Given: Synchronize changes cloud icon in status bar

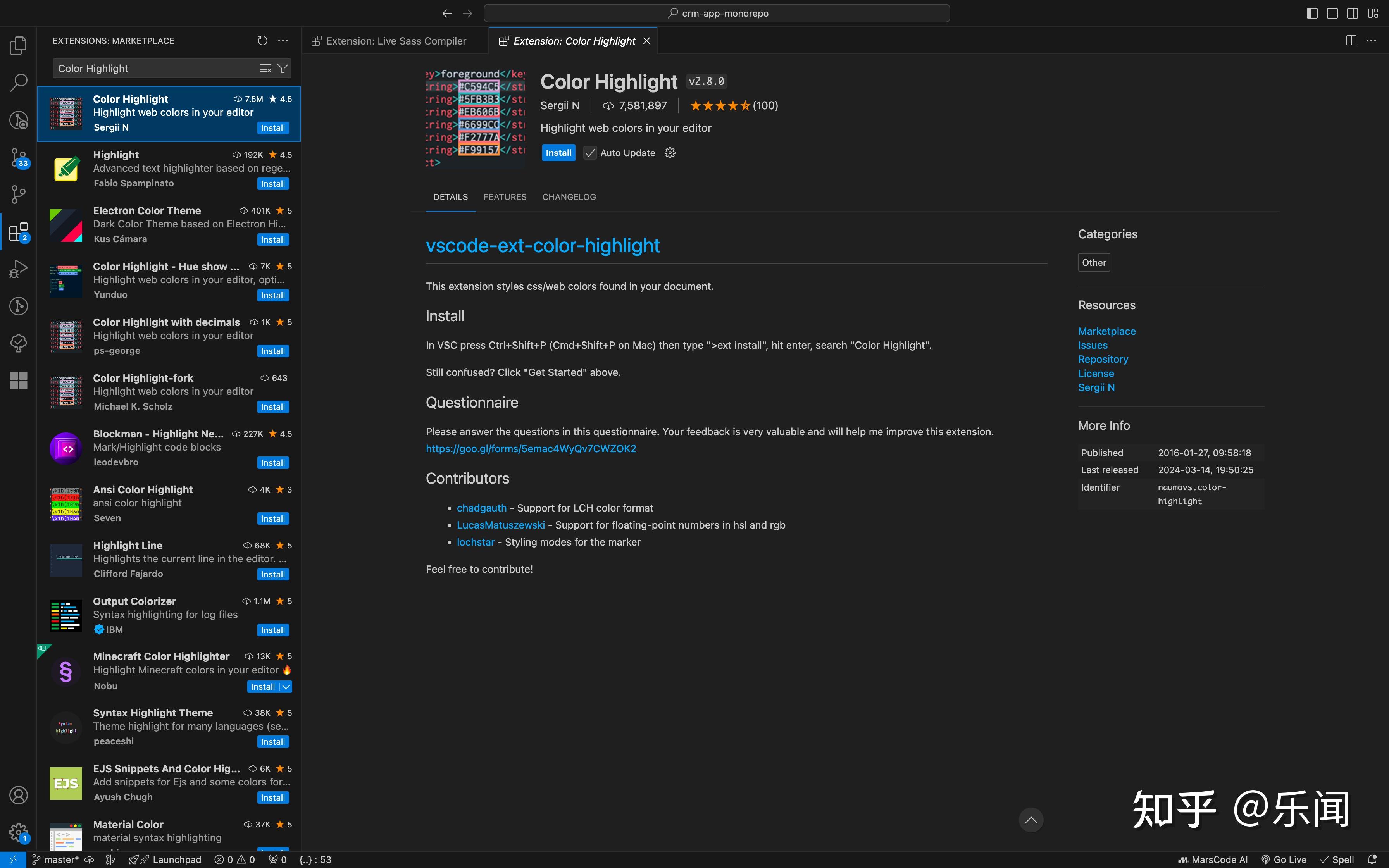Looking at the screenshot, I should (x=89, y=859).
